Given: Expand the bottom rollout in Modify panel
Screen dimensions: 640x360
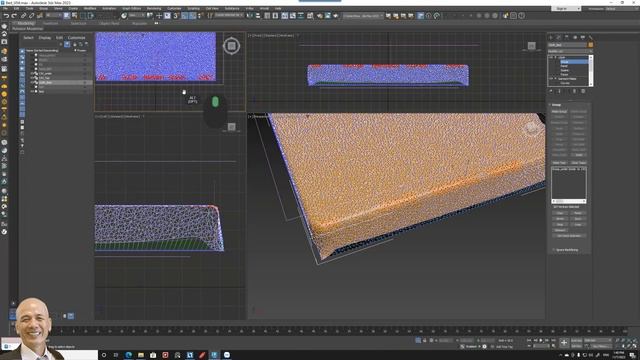Looking at the screenshot, I should (x=567, y=250).
